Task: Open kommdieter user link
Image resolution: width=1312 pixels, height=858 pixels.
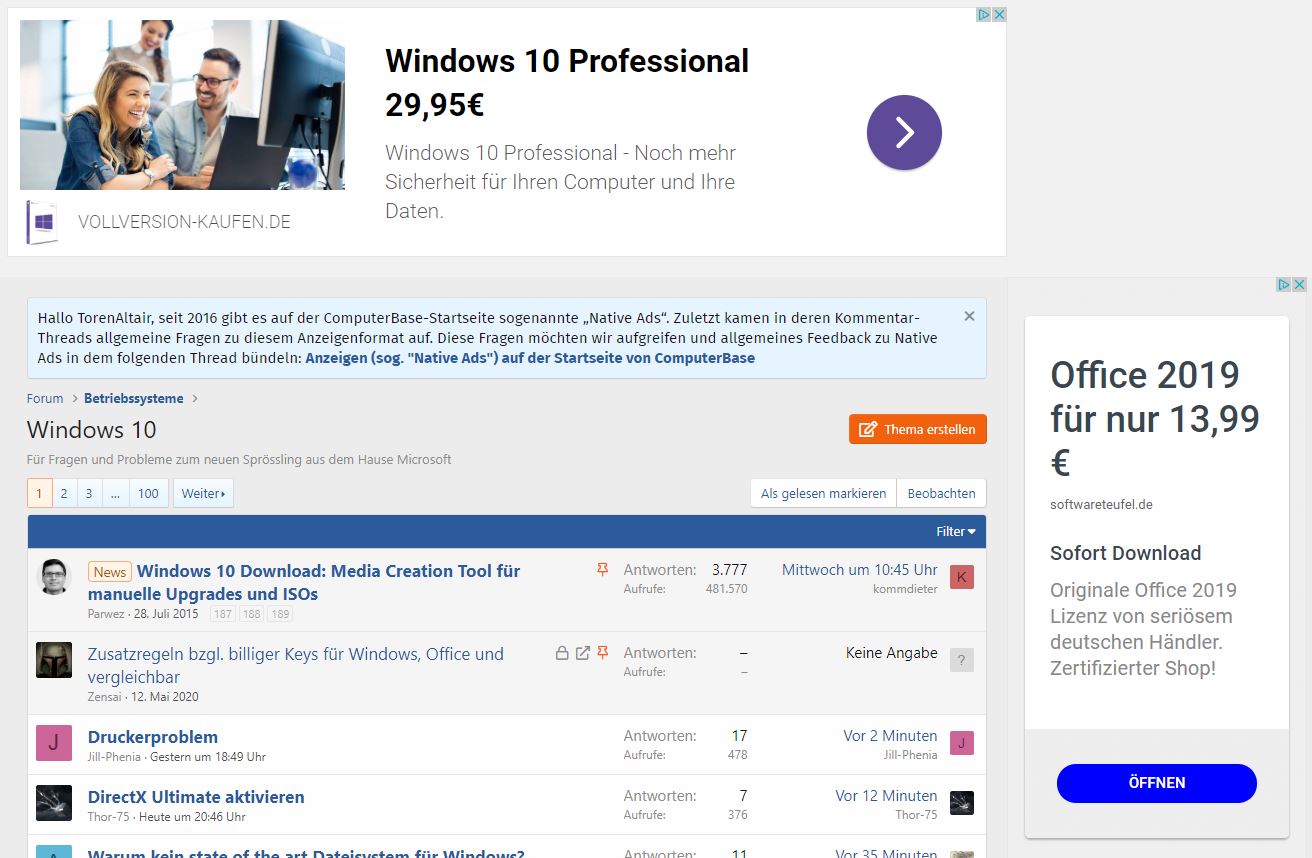Action: point(905,589)
